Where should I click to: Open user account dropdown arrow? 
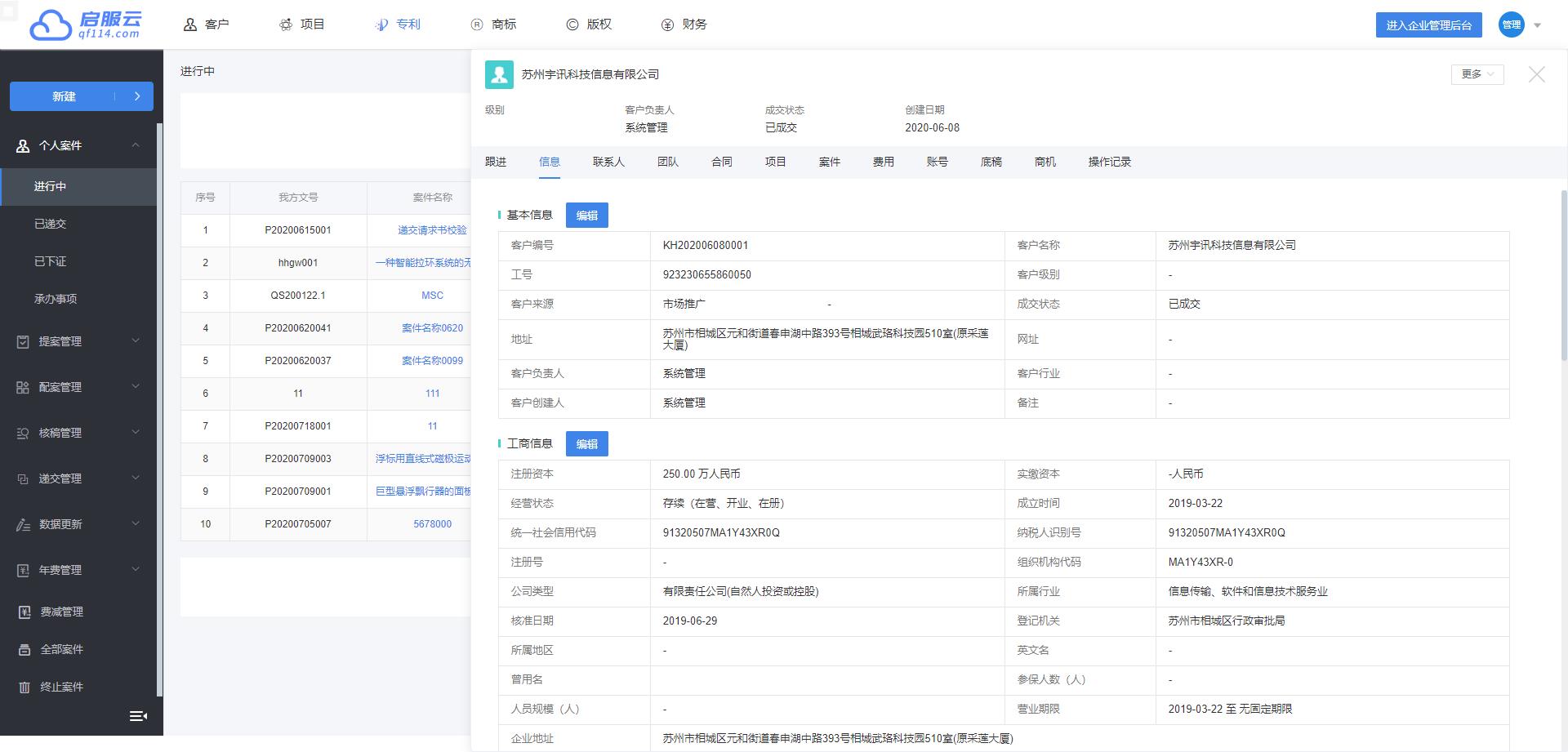tap(1537, 25)
